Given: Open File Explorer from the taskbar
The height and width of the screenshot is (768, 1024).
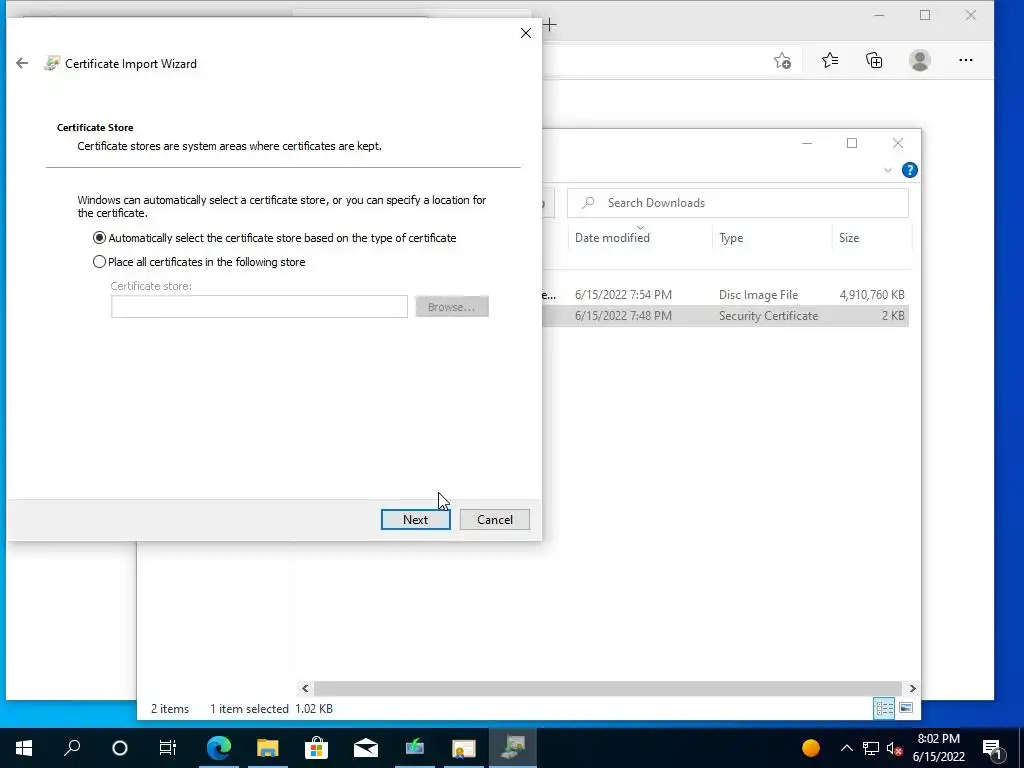Looking at the screenshot, I should coord(268,748).
